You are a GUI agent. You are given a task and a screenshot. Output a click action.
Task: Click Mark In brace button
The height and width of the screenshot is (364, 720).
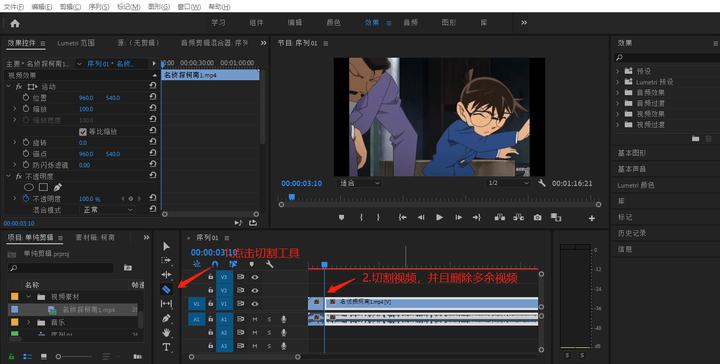pyautogui.click(x=361, y=218)
